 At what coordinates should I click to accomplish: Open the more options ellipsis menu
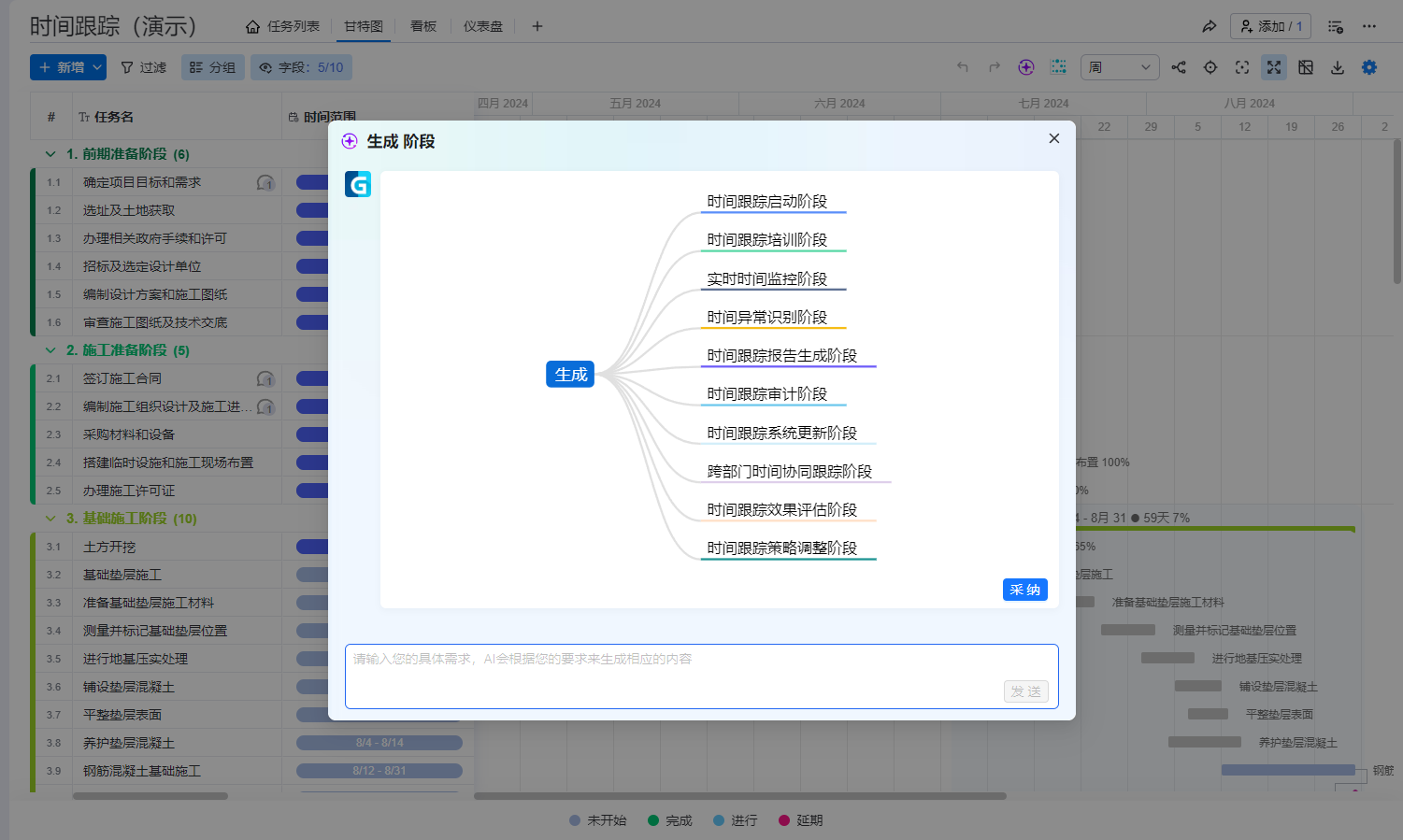[1369, 26]
